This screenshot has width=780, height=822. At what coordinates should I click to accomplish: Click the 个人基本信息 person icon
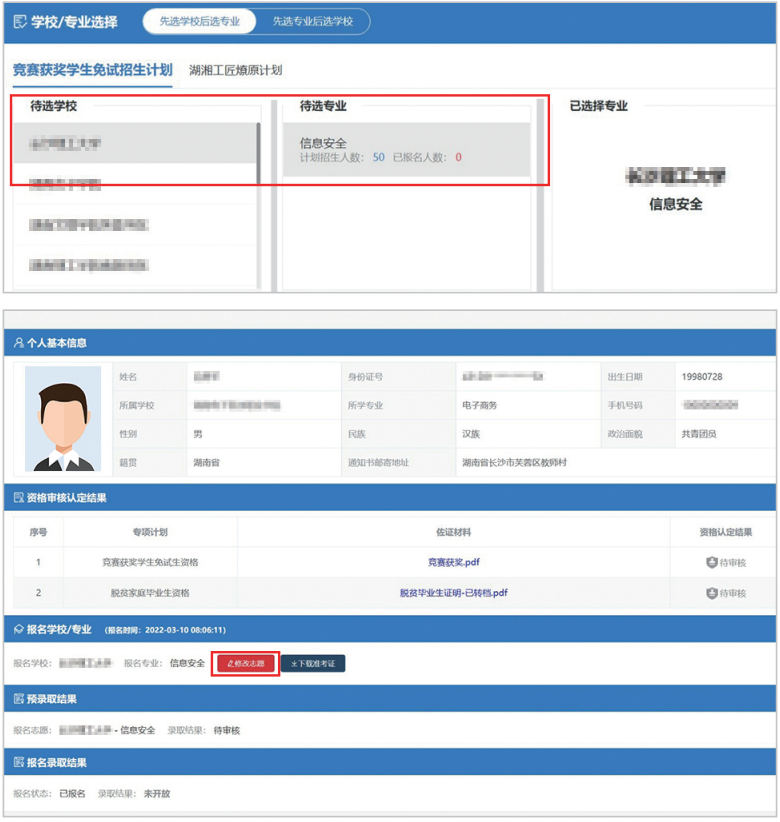coord(18,343)
